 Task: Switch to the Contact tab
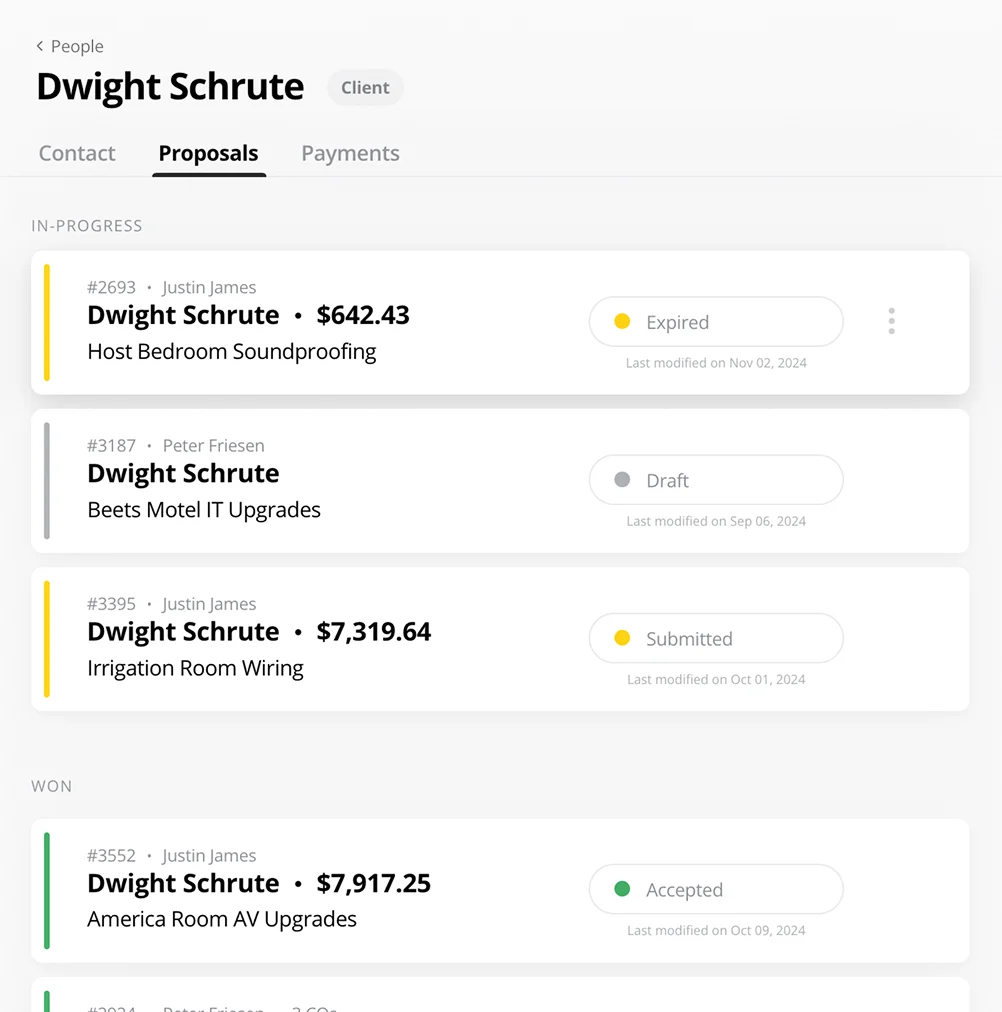pyautogui.click(x=77, y=153)
